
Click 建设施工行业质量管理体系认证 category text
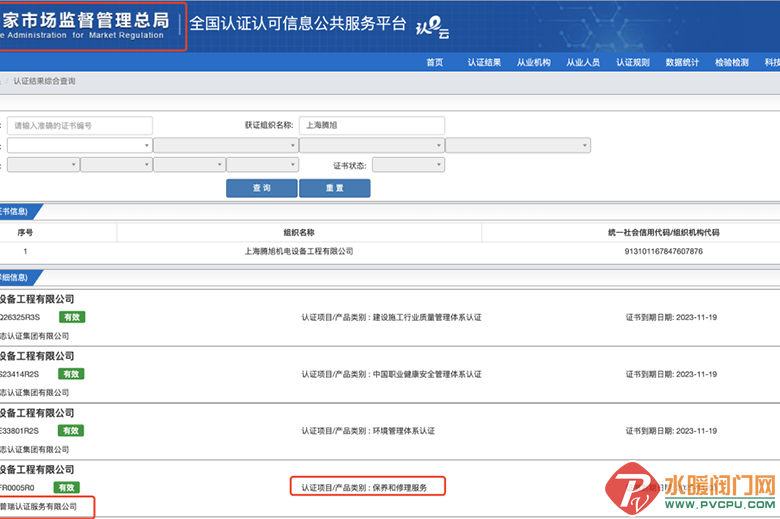(427, 317)
